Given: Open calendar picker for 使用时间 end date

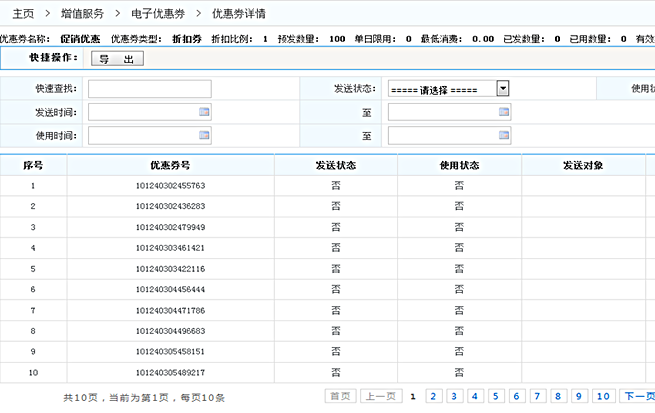Looking at the screenshot, I should (504, 134).
